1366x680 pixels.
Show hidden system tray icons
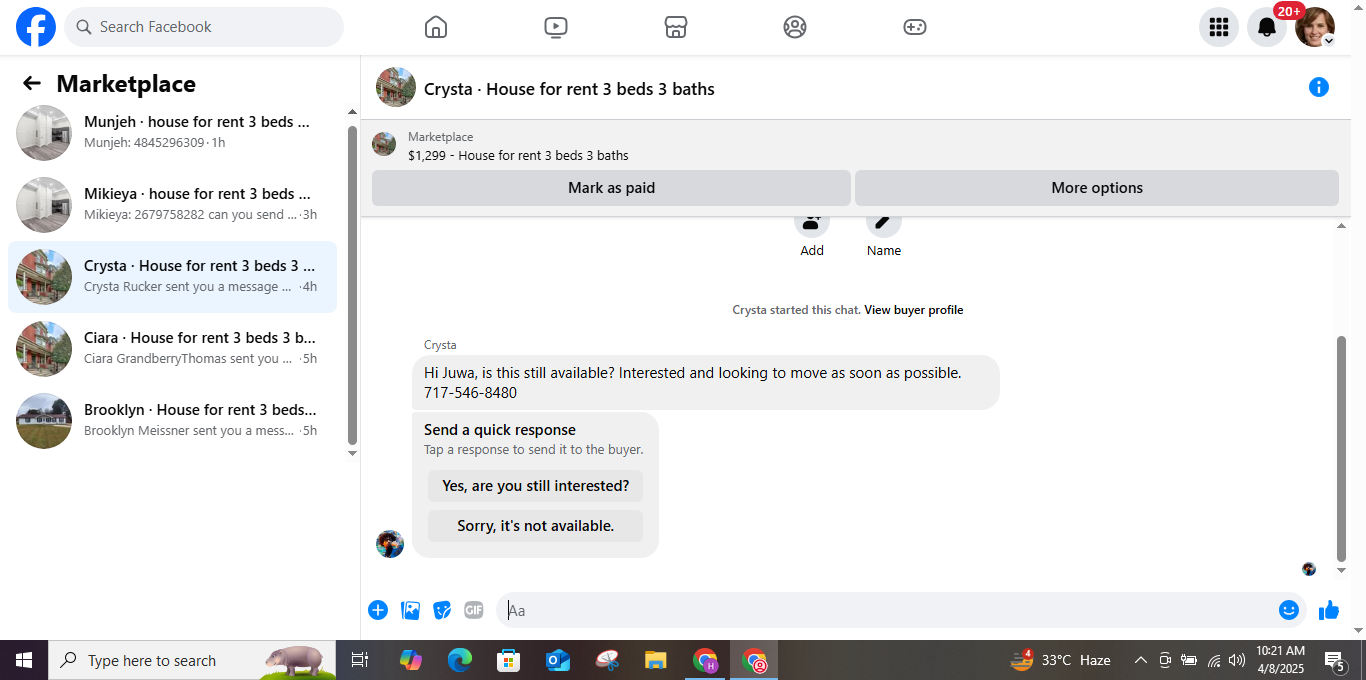click(x=1140, y=660)
